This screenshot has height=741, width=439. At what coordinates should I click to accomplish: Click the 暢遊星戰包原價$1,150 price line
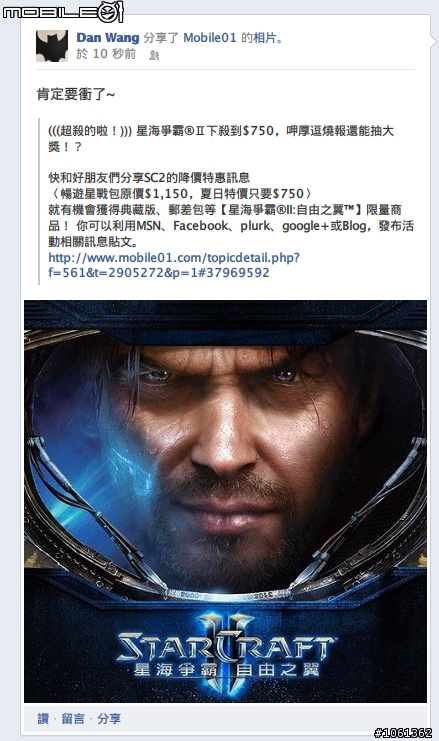(180, 194)
